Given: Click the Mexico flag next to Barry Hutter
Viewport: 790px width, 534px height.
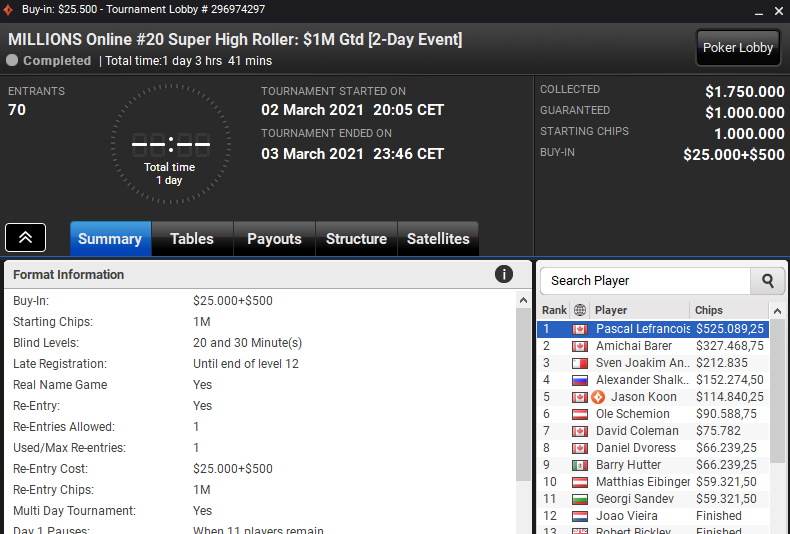Looking at the screenshot, I should pyautogui.click(x=580, y=465).
